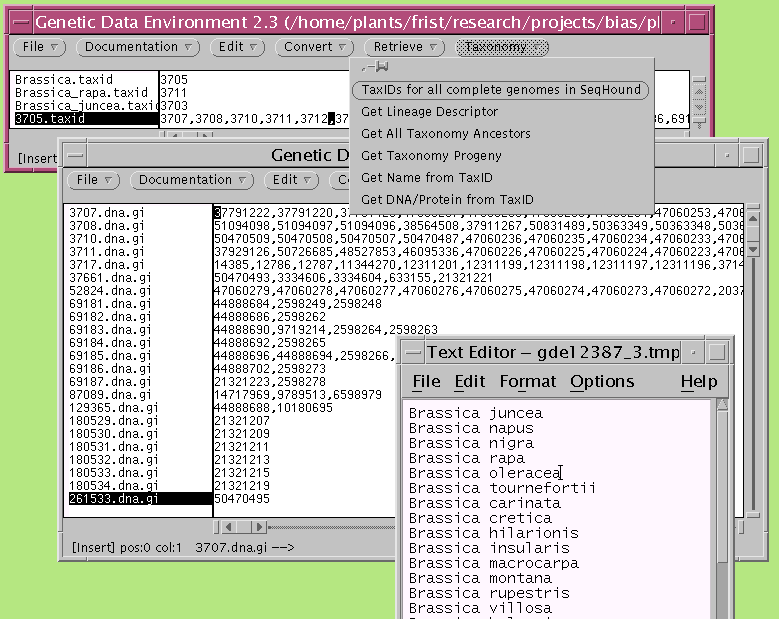
Task: Click Brassica tournefortii line in Text Editor
Action: pyautogui.click(x=502, y=488)
